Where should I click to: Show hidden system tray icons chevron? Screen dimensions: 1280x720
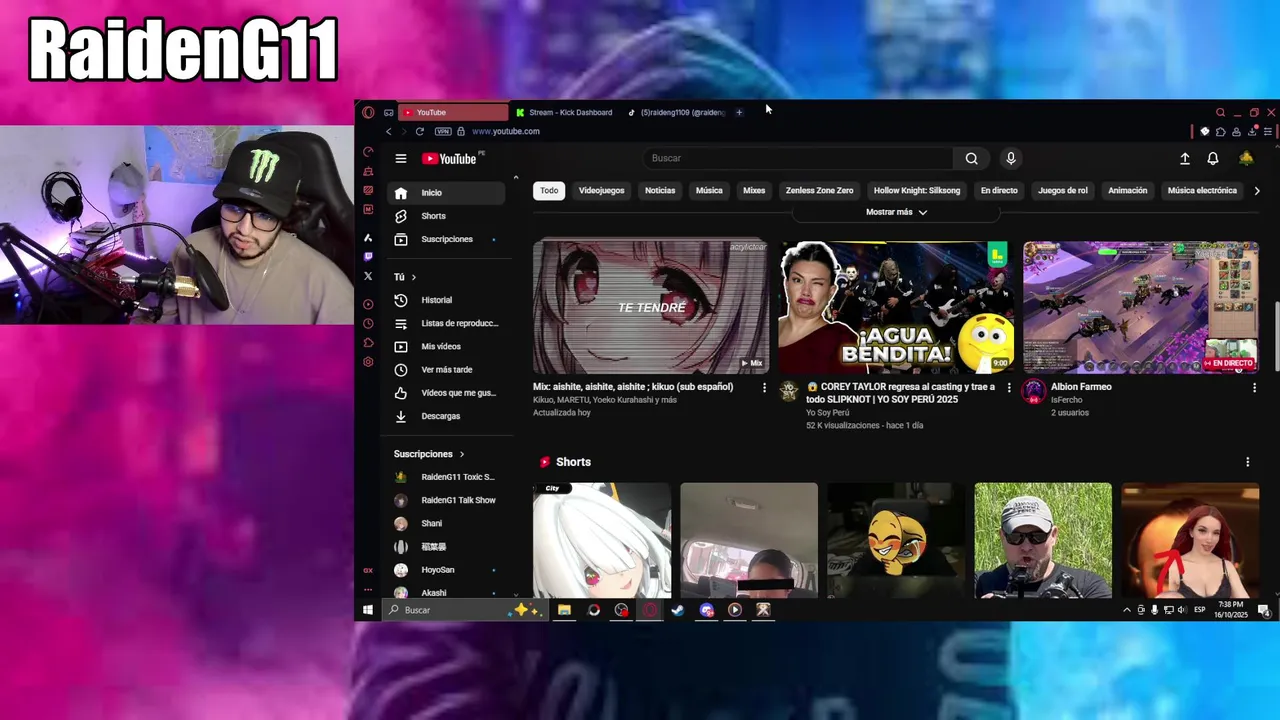coord(1127,610)
